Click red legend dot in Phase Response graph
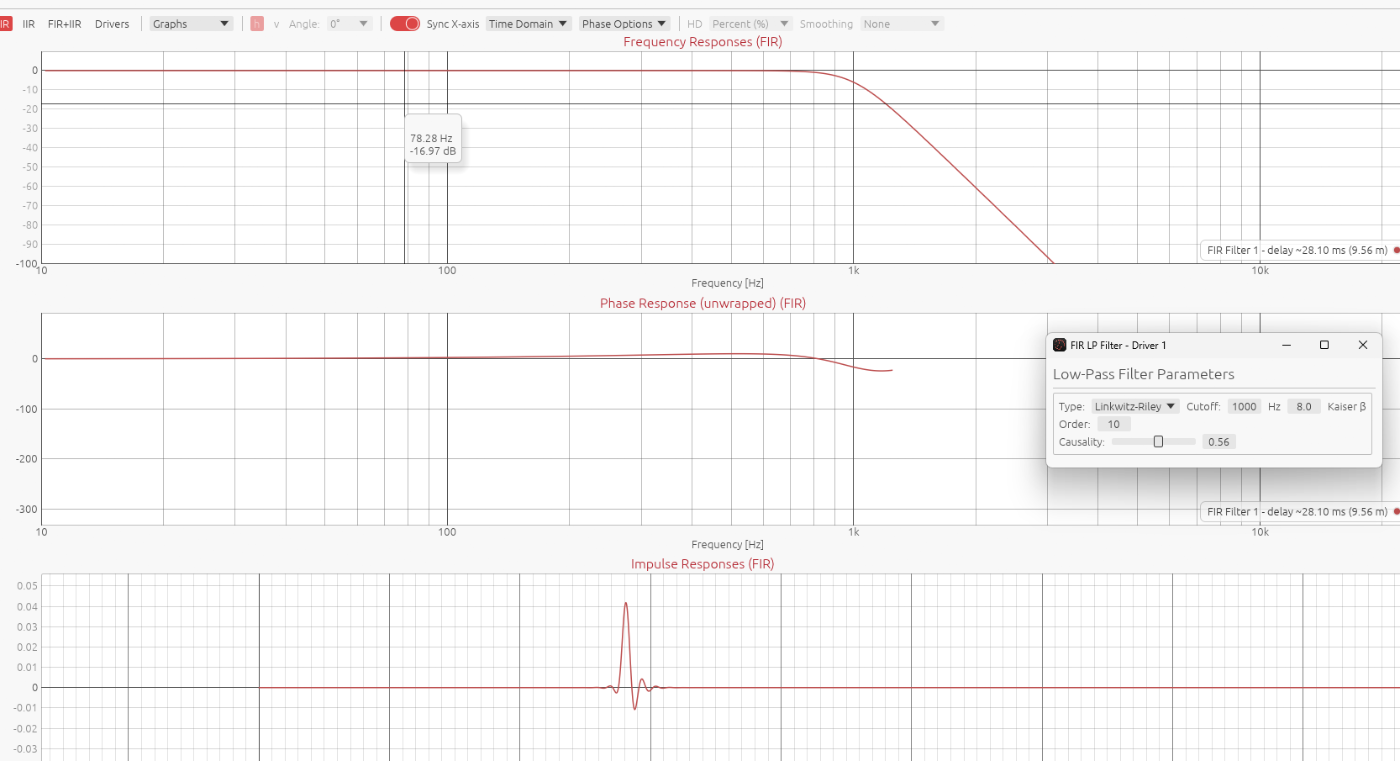 click(1396, 512)
